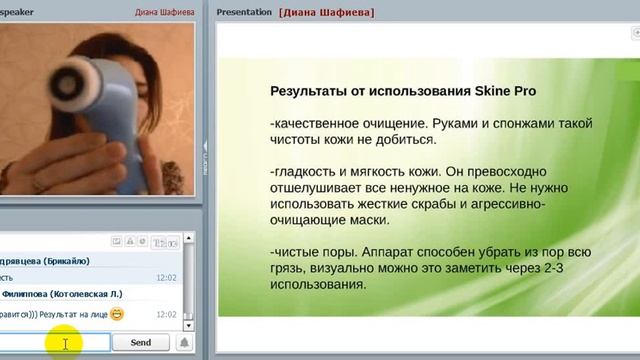Click the picture icon in chat toolbar
The width and height of the screenshot is (640, 360).
[x=116, y=241]
